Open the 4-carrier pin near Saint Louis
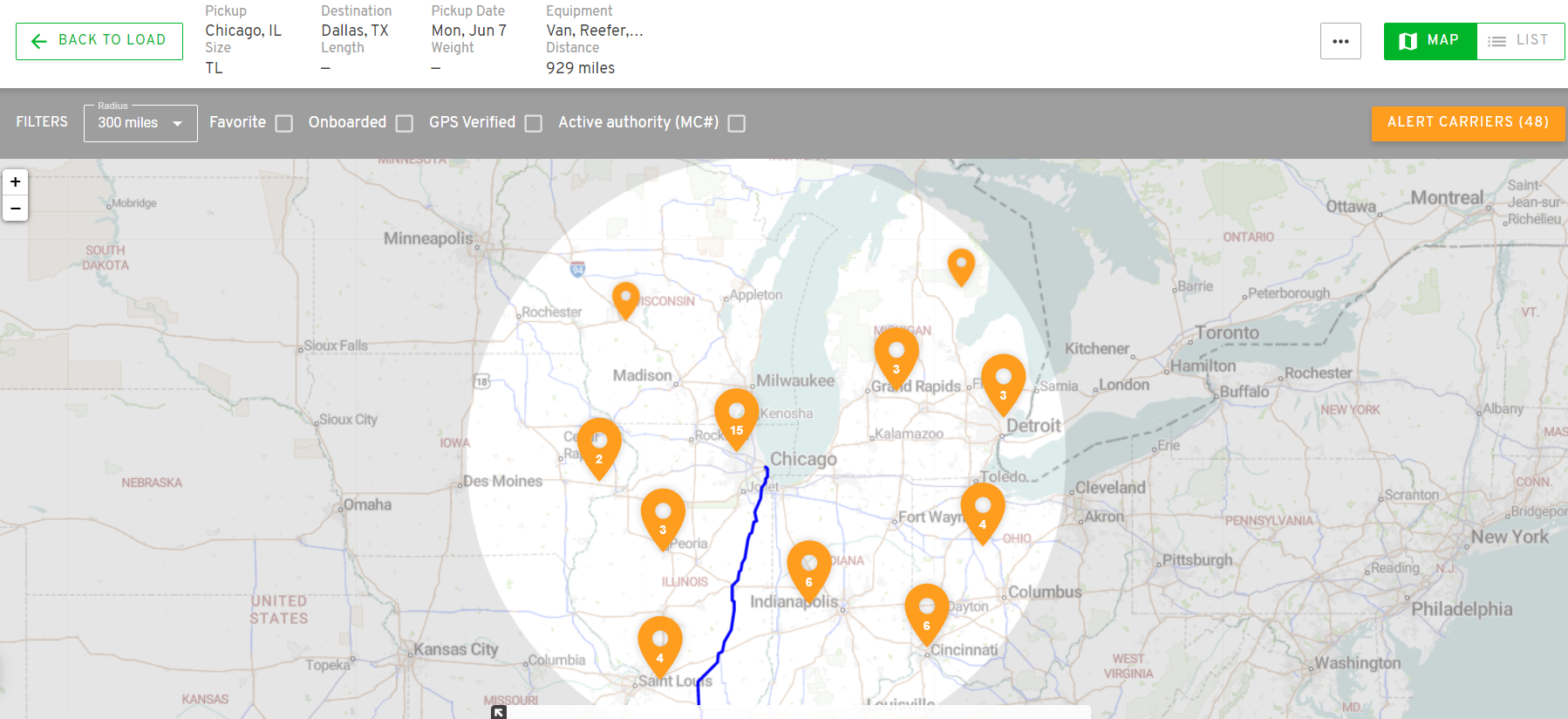Image resolution: width=1568 pixels, height=719 pixels. 660,647
